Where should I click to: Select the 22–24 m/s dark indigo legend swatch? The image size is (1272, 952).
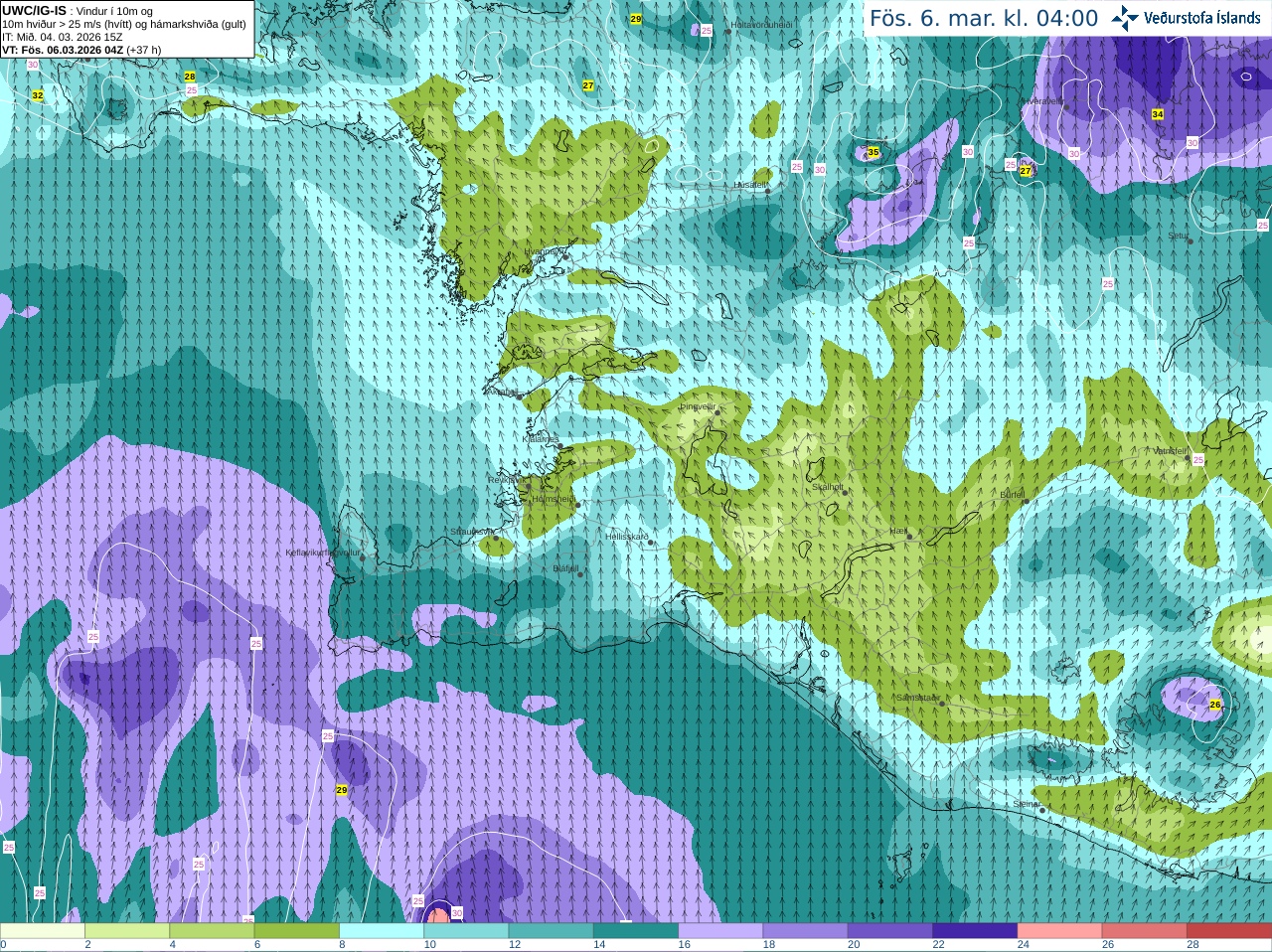[975, 931]
